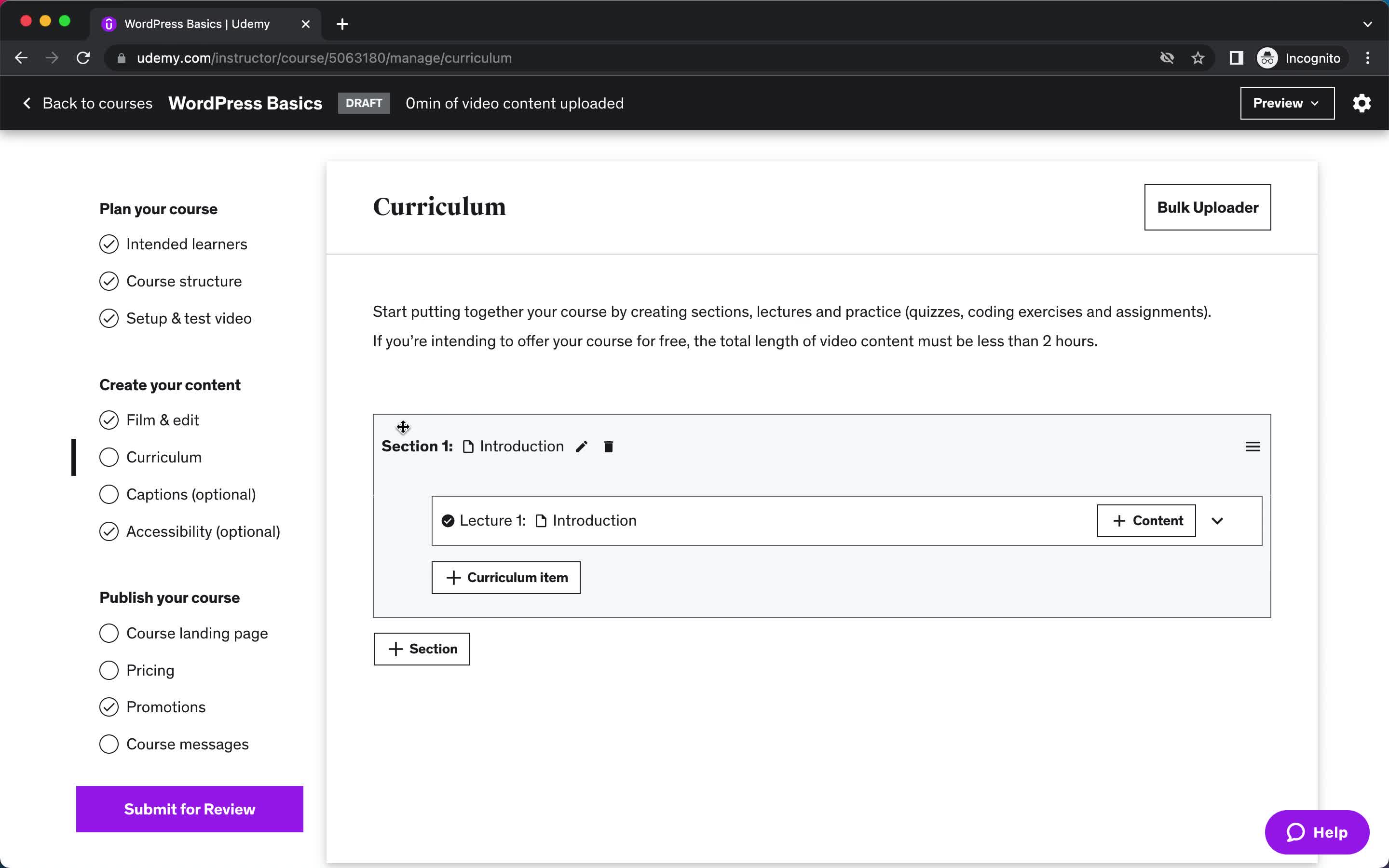Toggle the Film & edit completion circle

[x=108, y=419]
